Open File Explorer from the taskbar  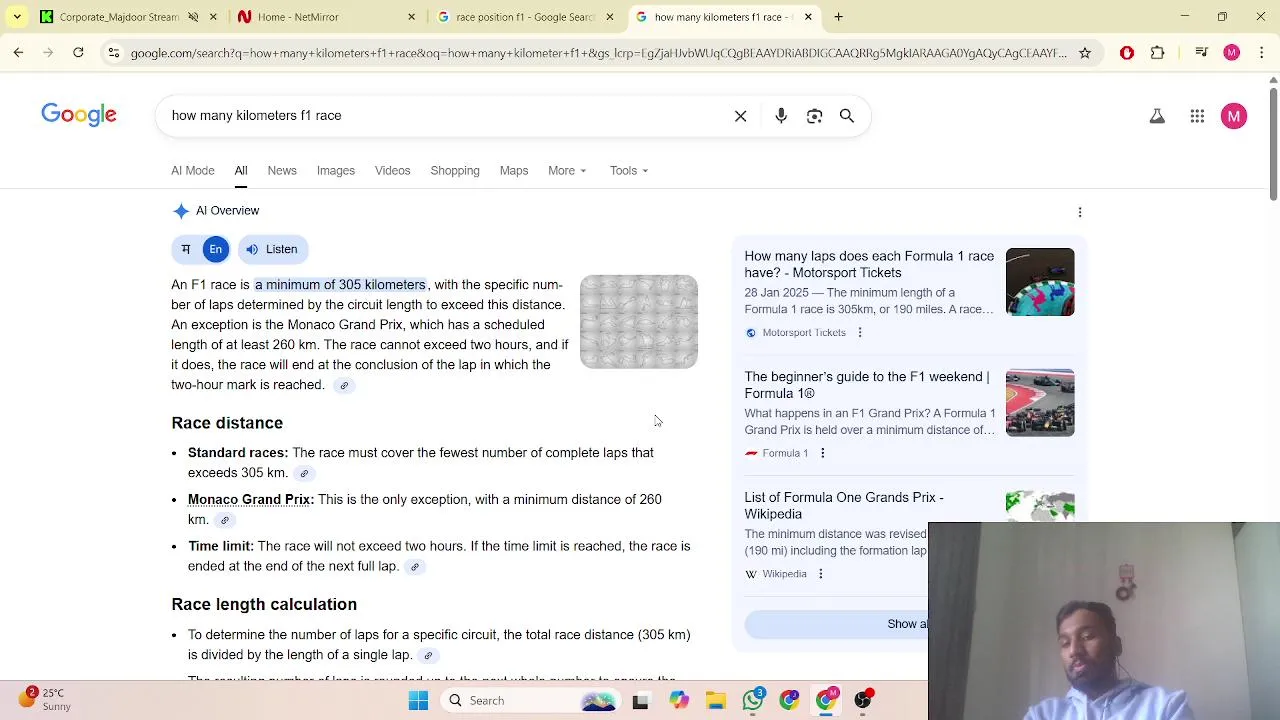point(715,701)
